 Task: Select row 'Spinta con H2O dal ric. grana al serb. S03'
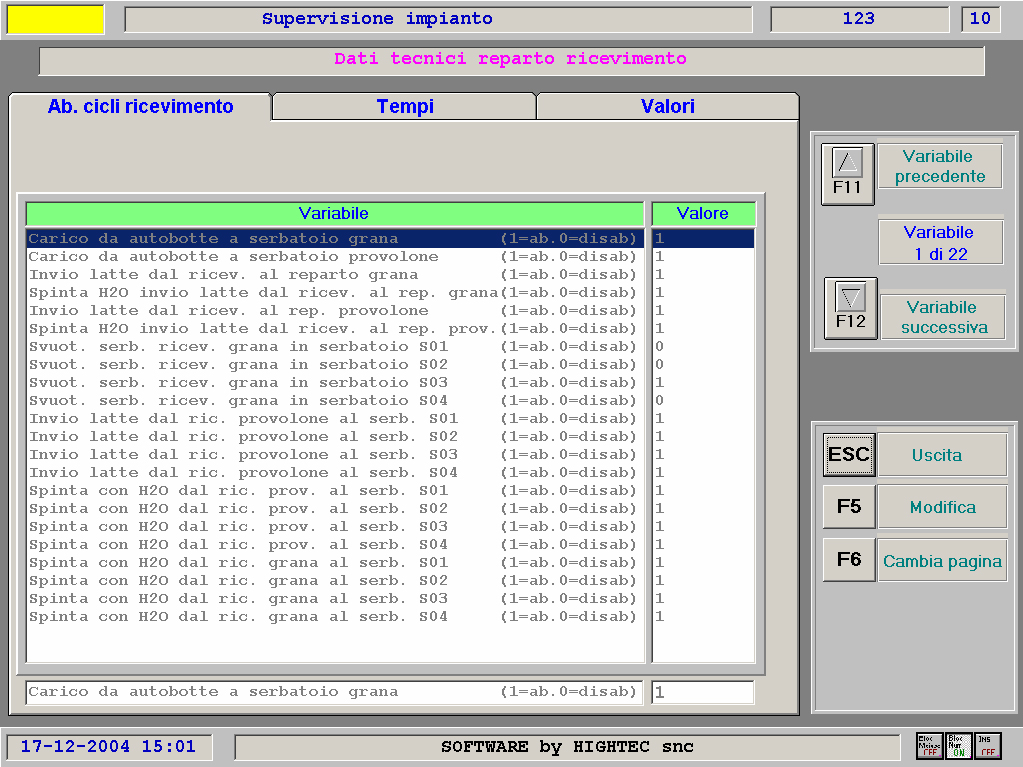point(335,599)
